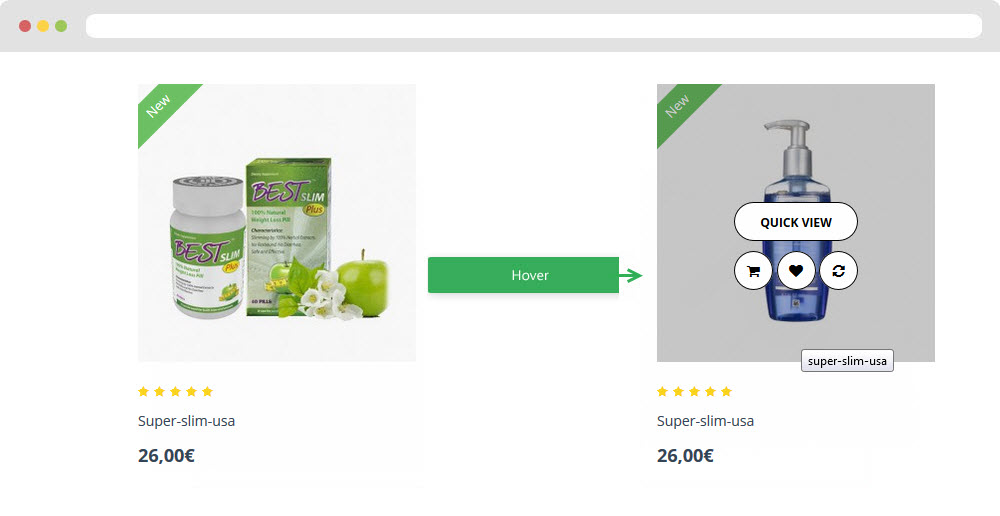
Task: Click the green window dot
Action: tap(61, 26)
